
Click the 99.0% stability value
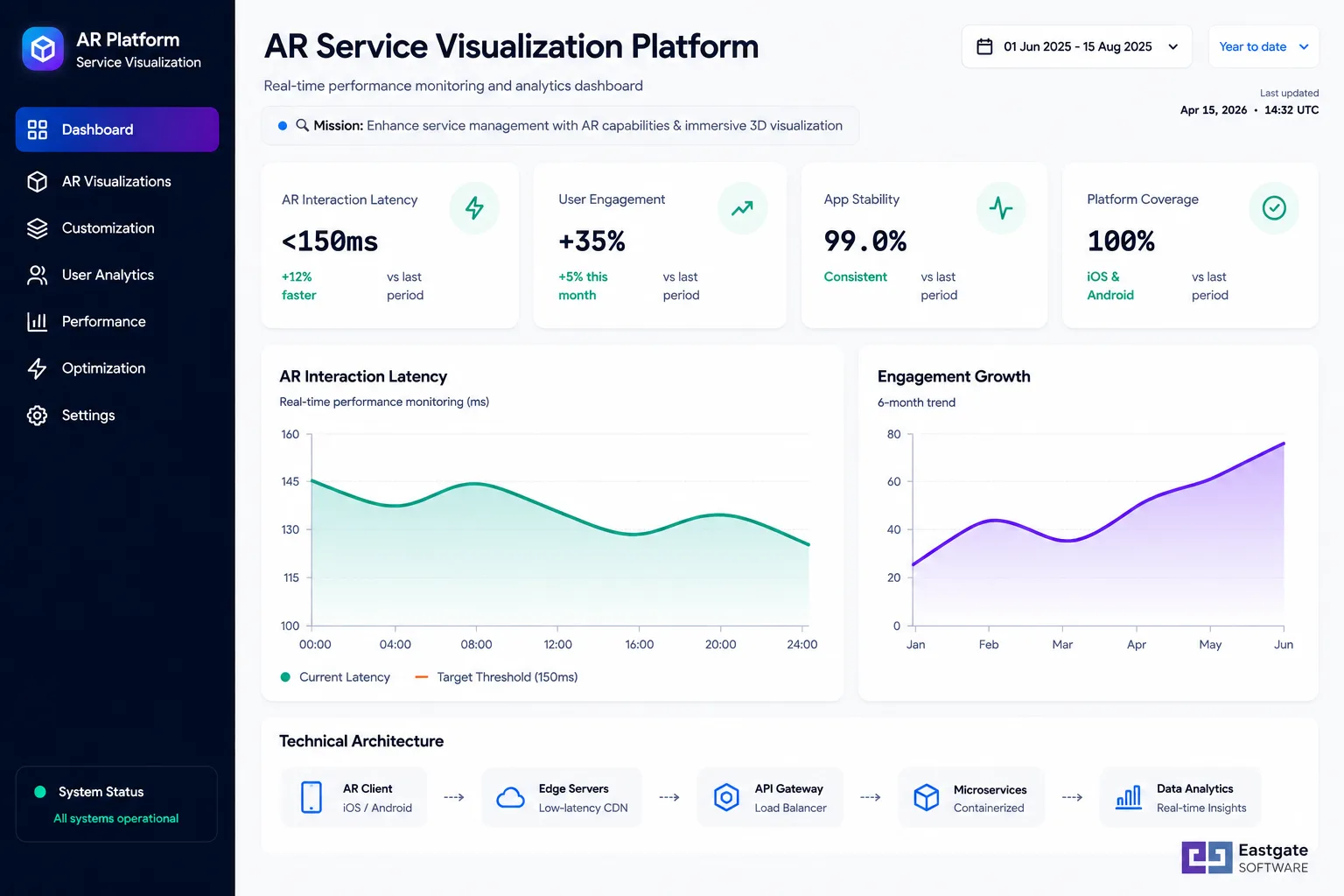864,241
